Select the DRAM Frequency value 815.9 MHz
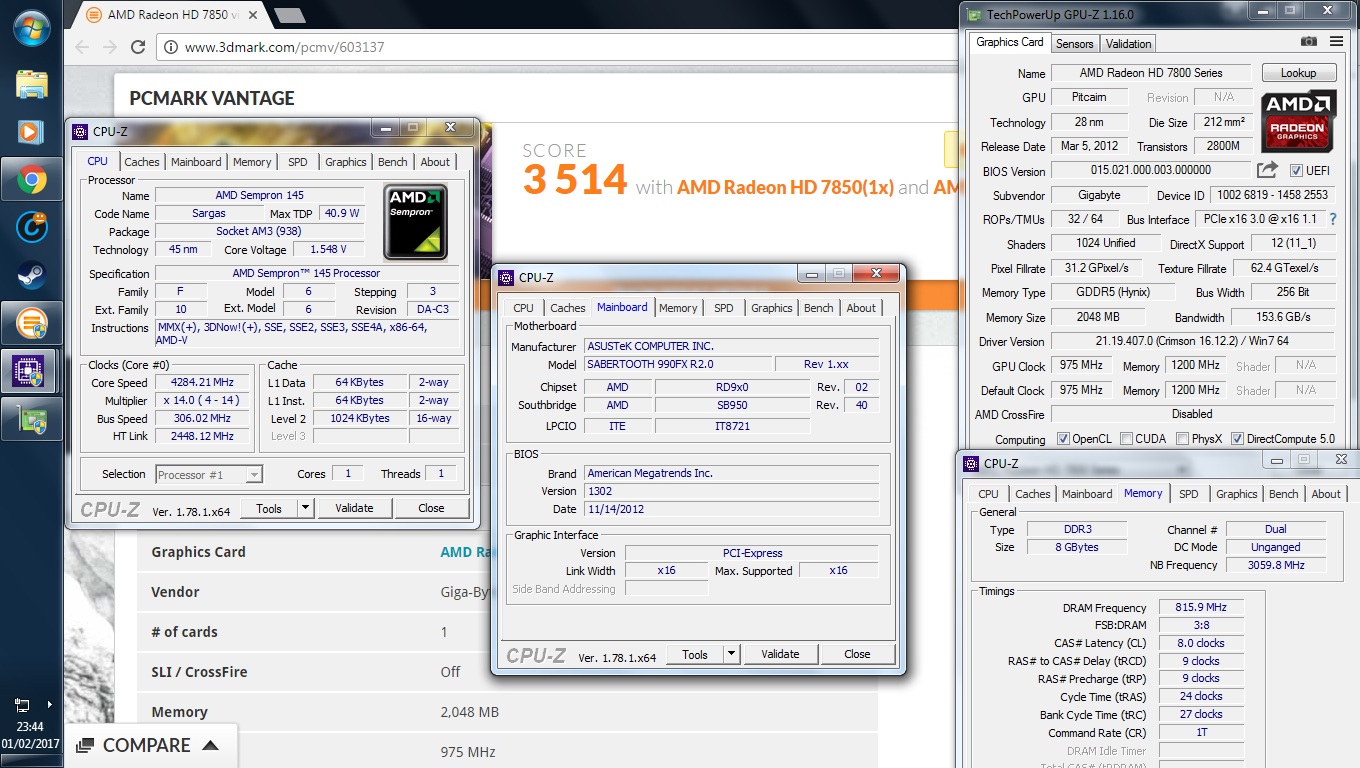Image resolution: width=1360 pixels, height=768 pixels. (1201, 607)
